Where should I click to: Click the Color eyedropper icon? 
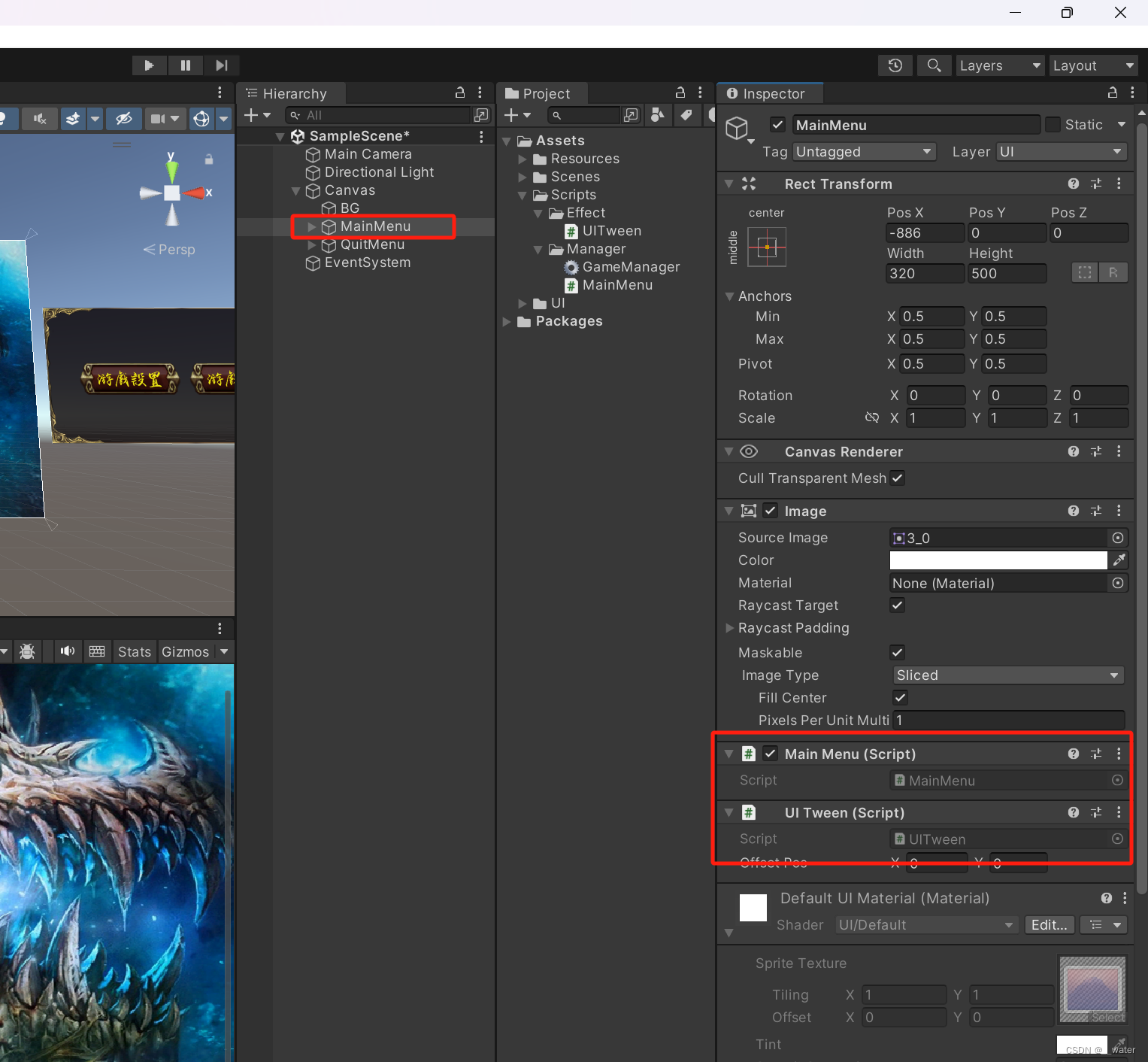coord(1119,560)
